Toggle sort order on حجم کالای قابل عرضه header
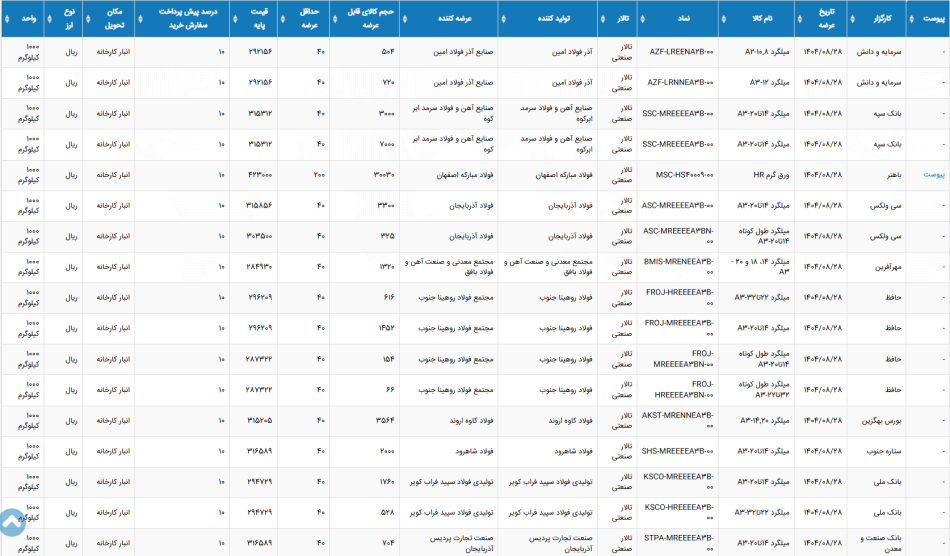The height and width of the screenshot is (556, 950). pyautogui.click(x=366, y=19)
